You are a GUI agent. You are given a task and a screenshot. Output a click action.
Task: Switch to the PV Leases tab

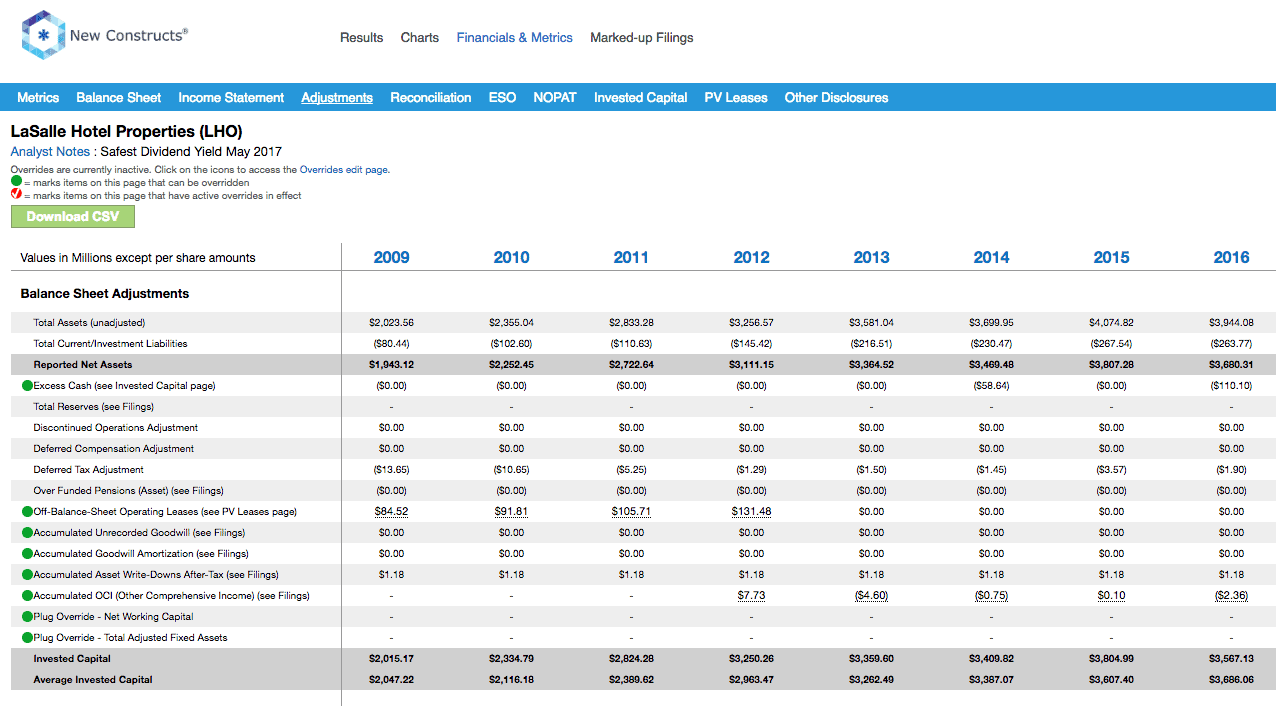point(736,97)
